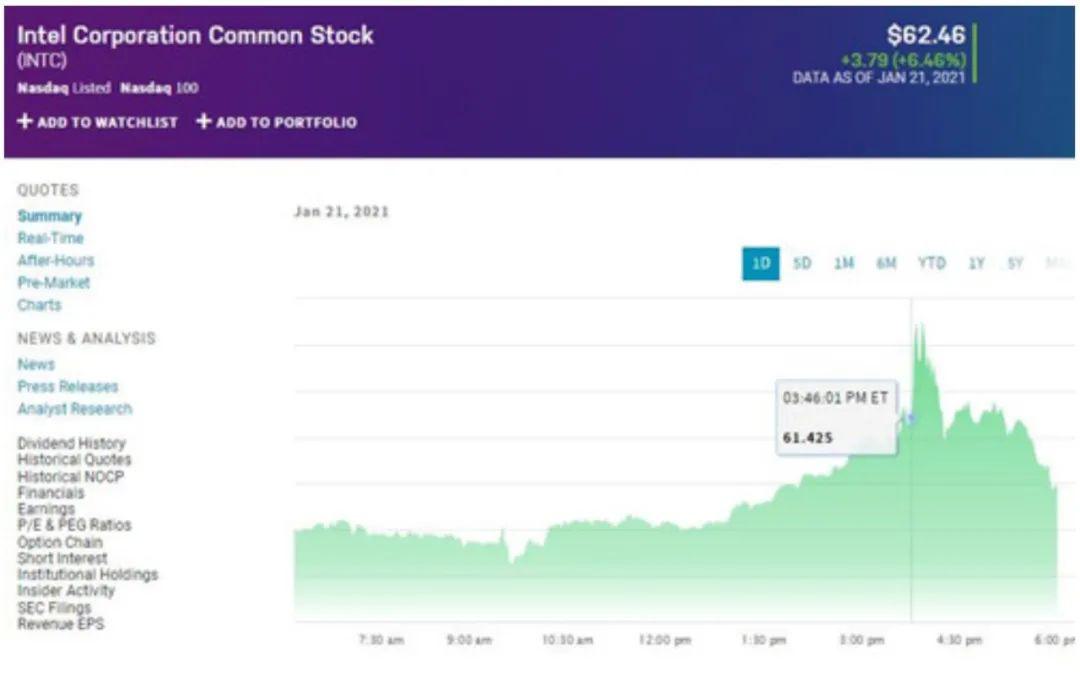View Pre-Market quotes

(x=53, y=282)
